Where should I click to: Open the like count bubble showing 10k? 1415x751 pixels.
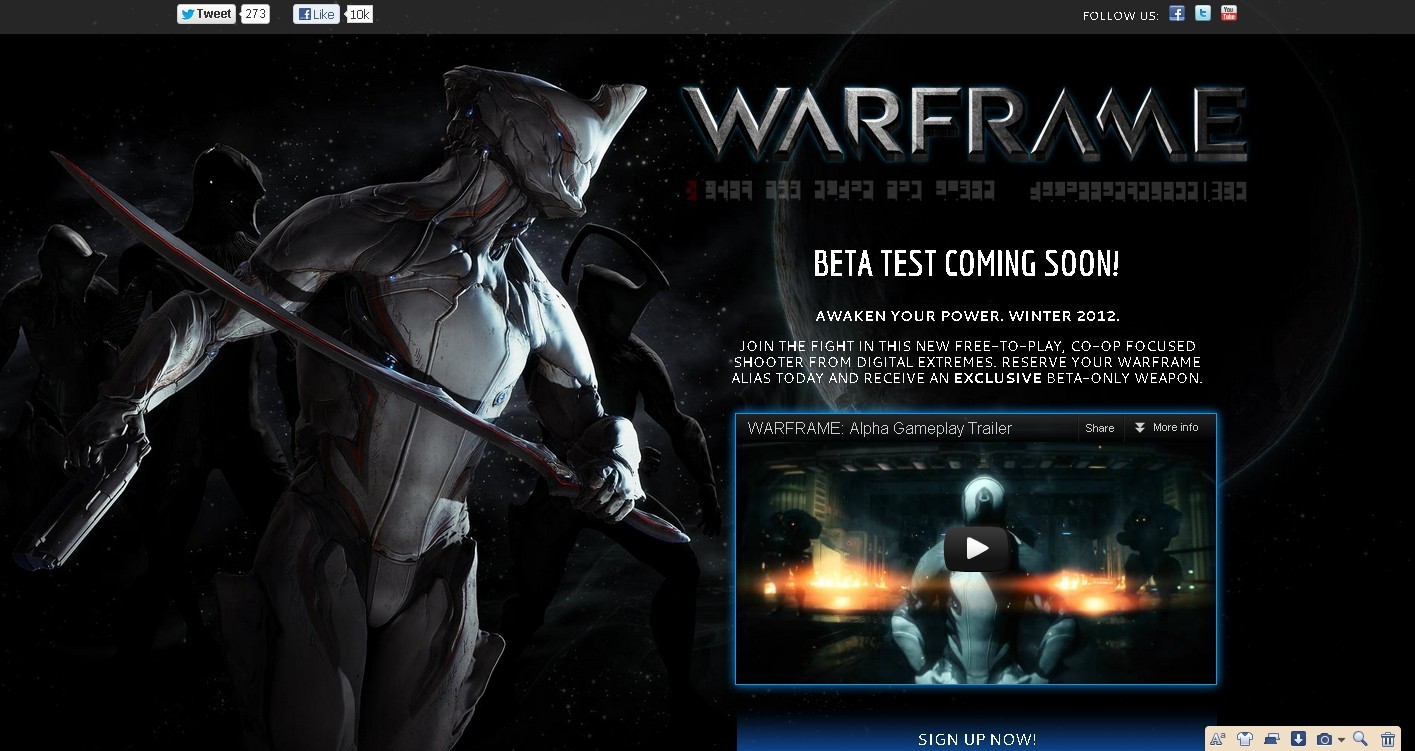coord(359,14)
